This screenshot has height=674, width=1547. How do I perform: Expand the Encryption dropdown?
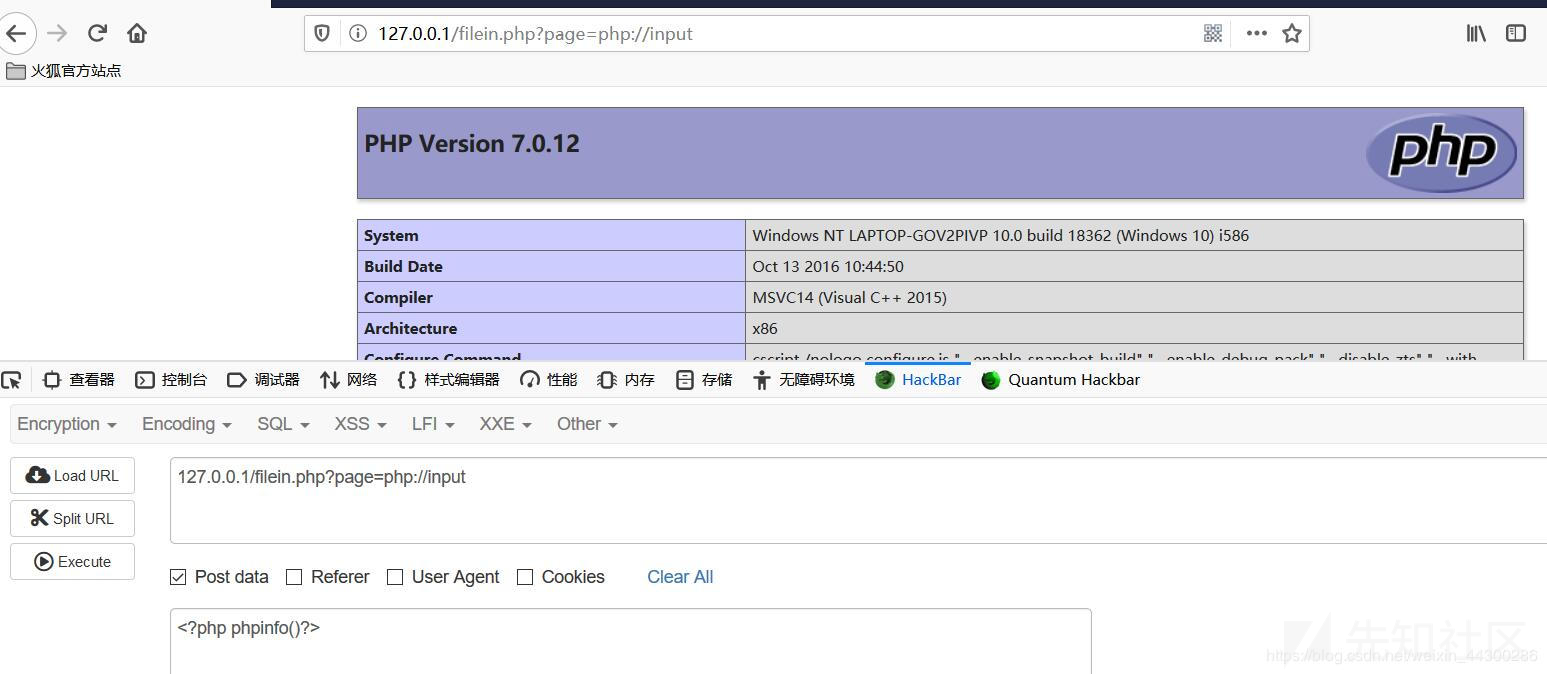click(x=67, y=424)
